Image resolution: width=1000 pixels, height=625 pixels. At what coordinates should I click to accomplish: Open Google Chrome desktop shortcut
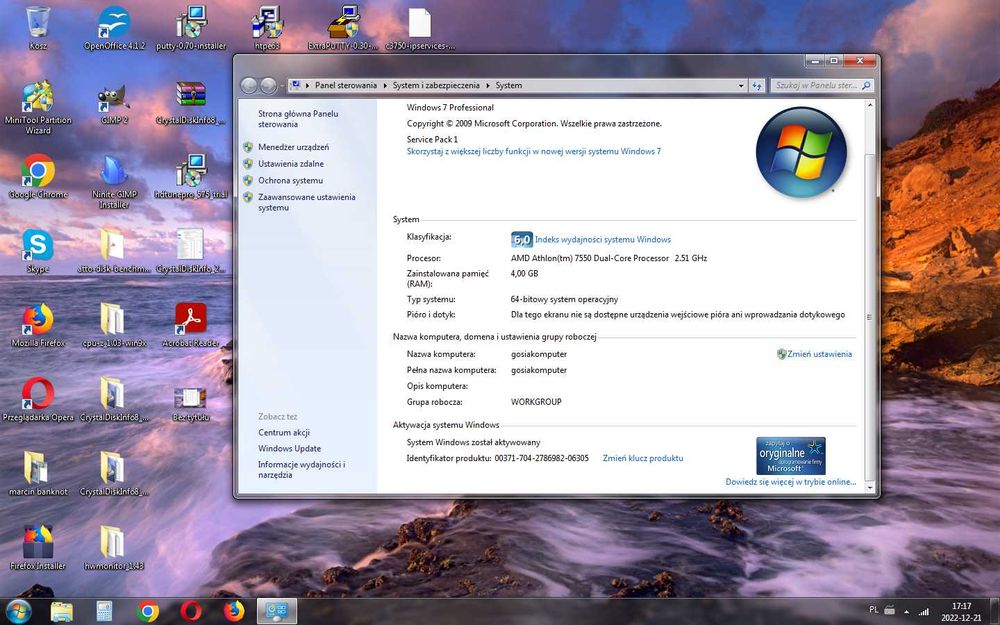tap(38, 173)
